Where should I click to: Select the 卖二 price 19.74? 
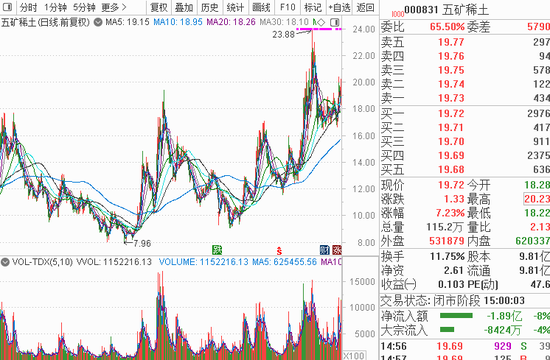[451, 84]
